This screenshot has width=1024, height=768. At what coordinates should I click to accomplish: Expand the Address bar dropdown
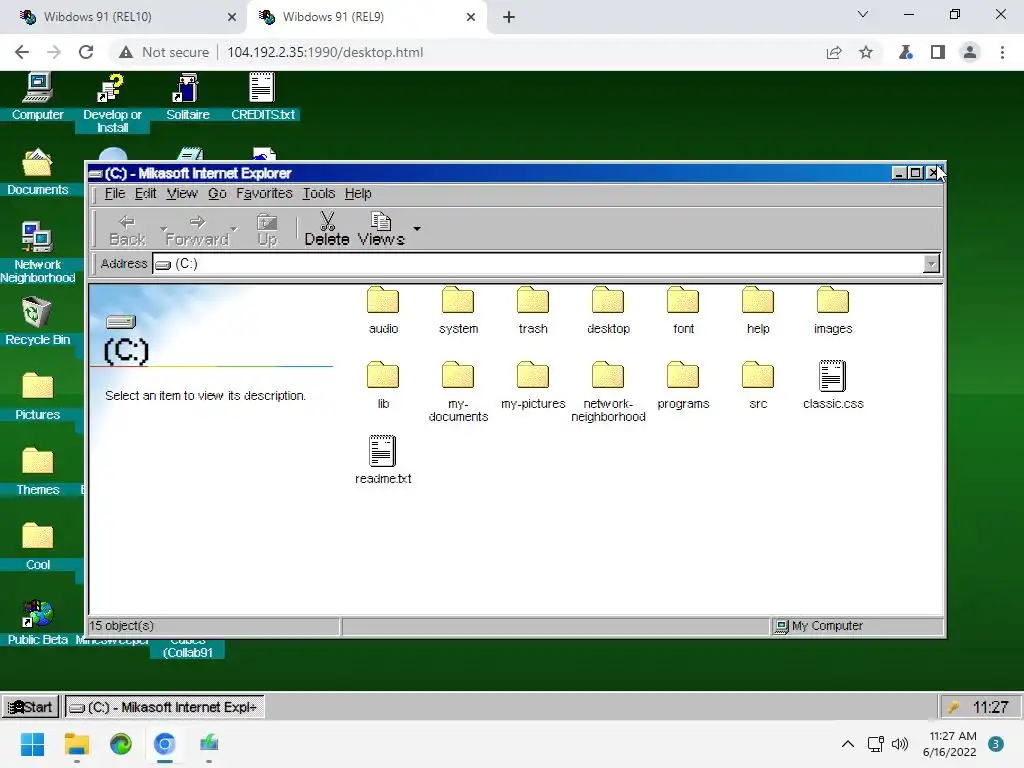(x=931, y=264)
